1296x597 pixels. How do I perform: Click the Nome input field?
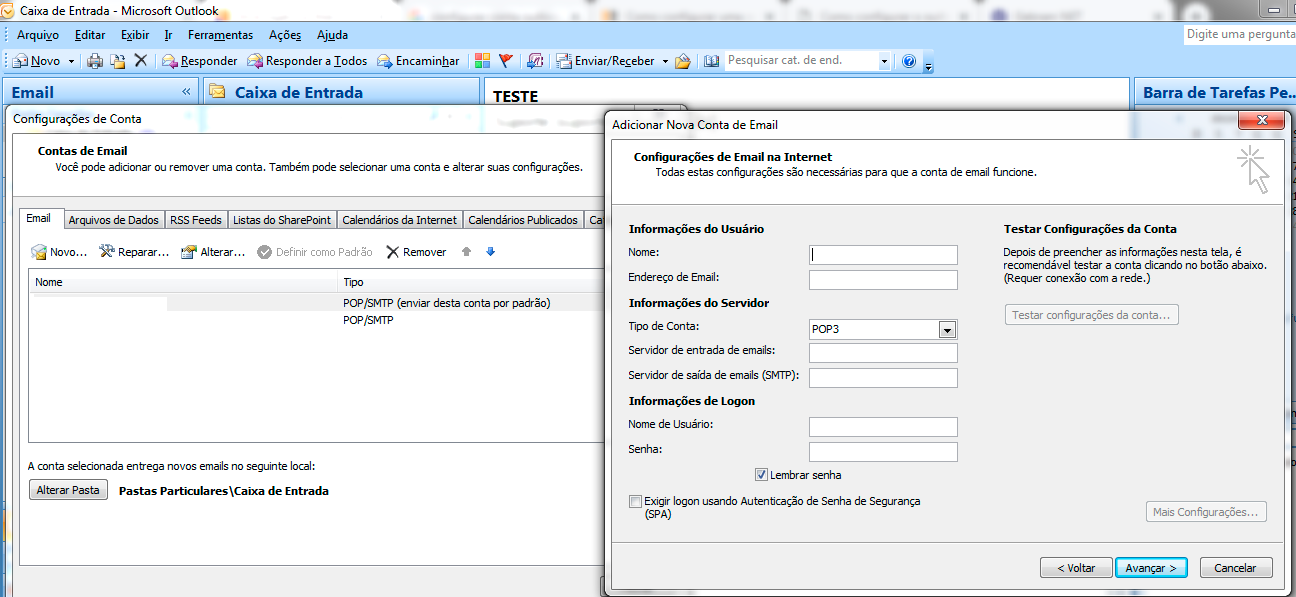tap(883, 255)
